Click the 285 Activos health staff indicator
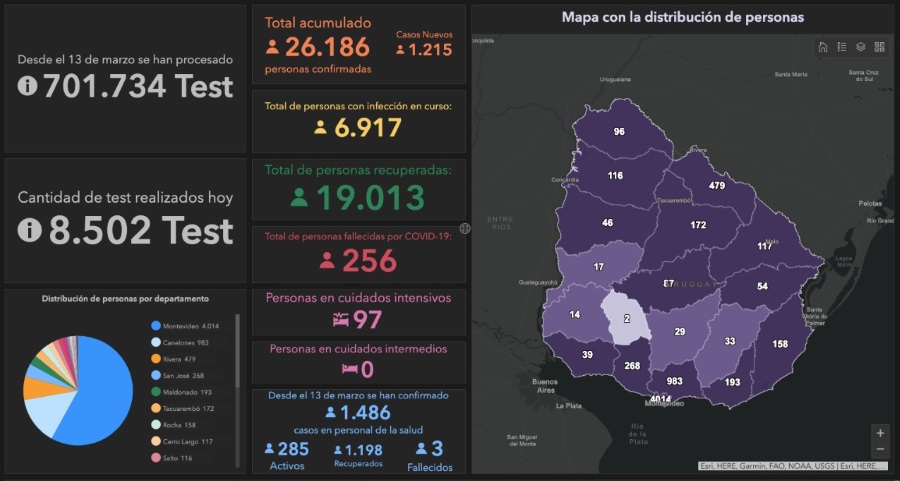 (x=287, y=455)
